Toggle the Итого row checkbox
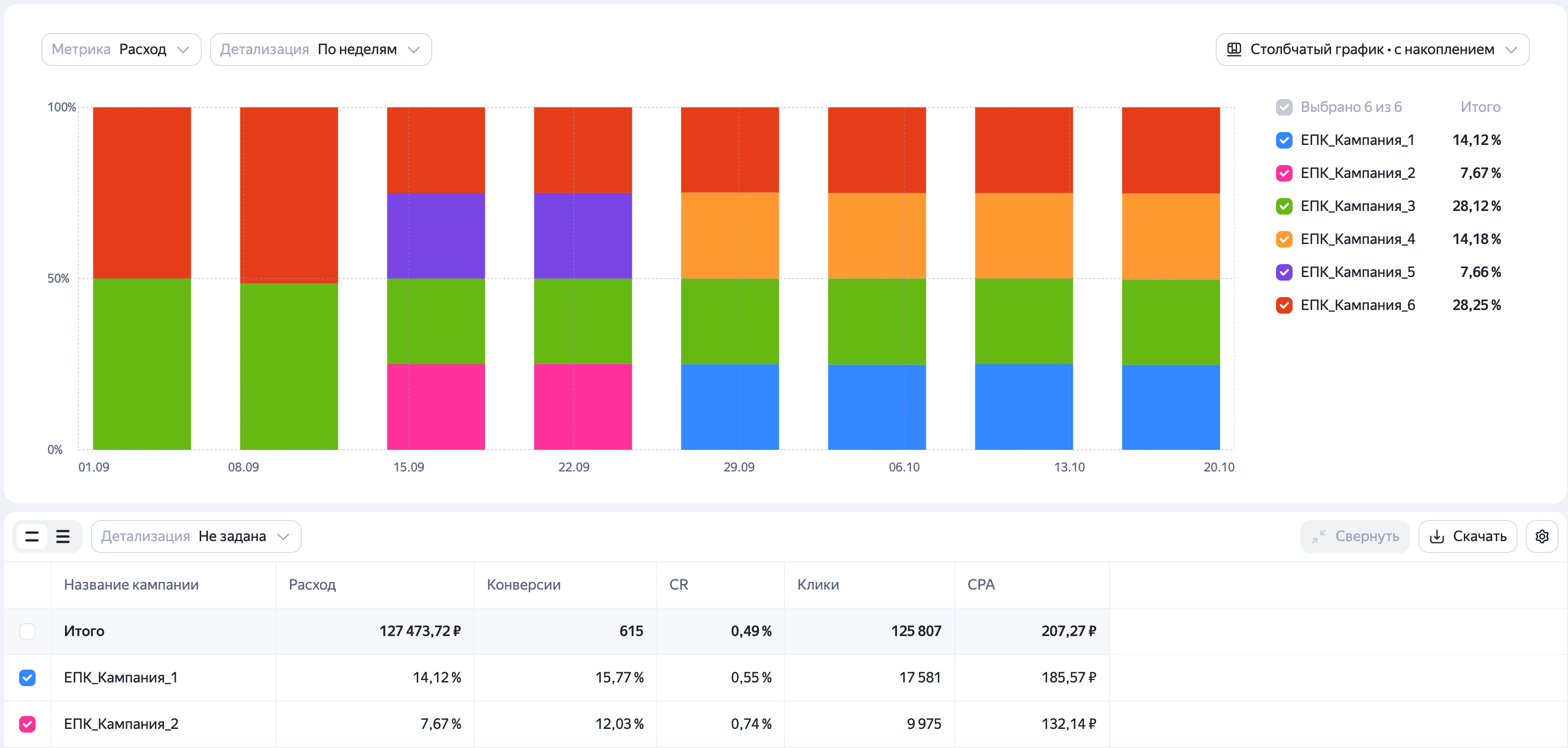The height and width of the screenshot is (748, 1568). pos(27,631)
